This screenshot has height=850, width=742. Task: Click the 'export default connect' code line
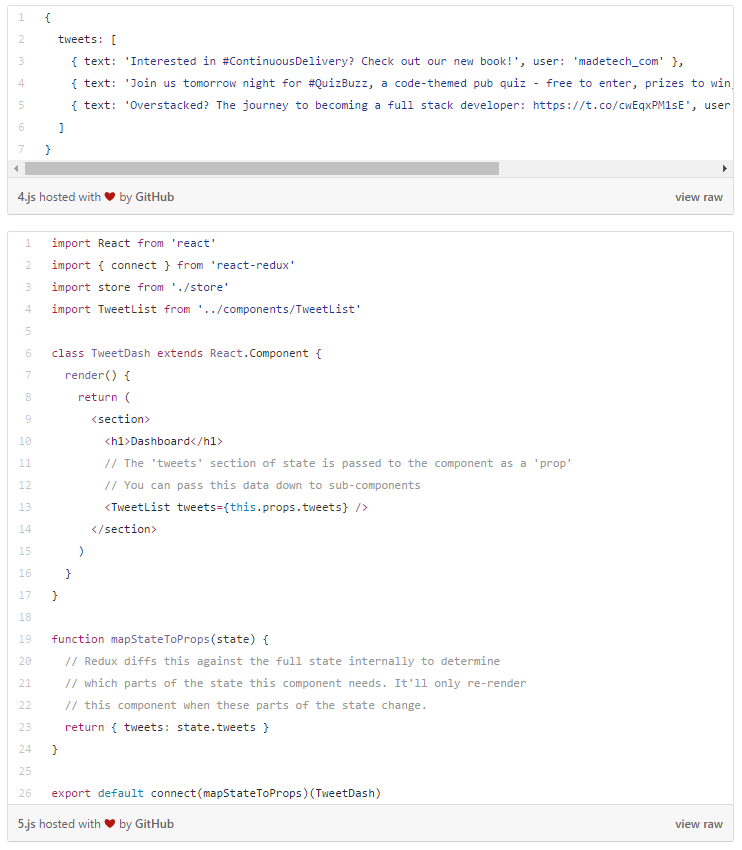pos(216,793)
